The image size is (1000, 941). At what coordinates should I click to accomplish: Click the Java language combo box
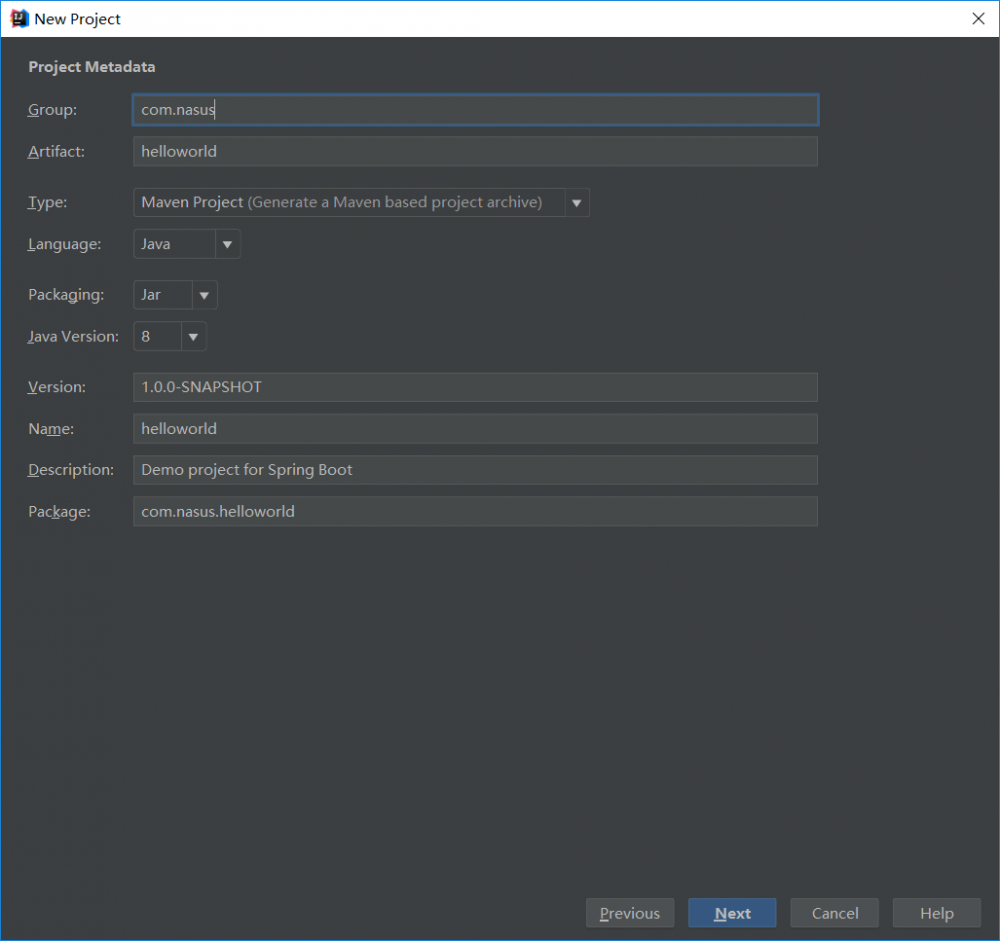pyautogui.click(x=174, y=244)
